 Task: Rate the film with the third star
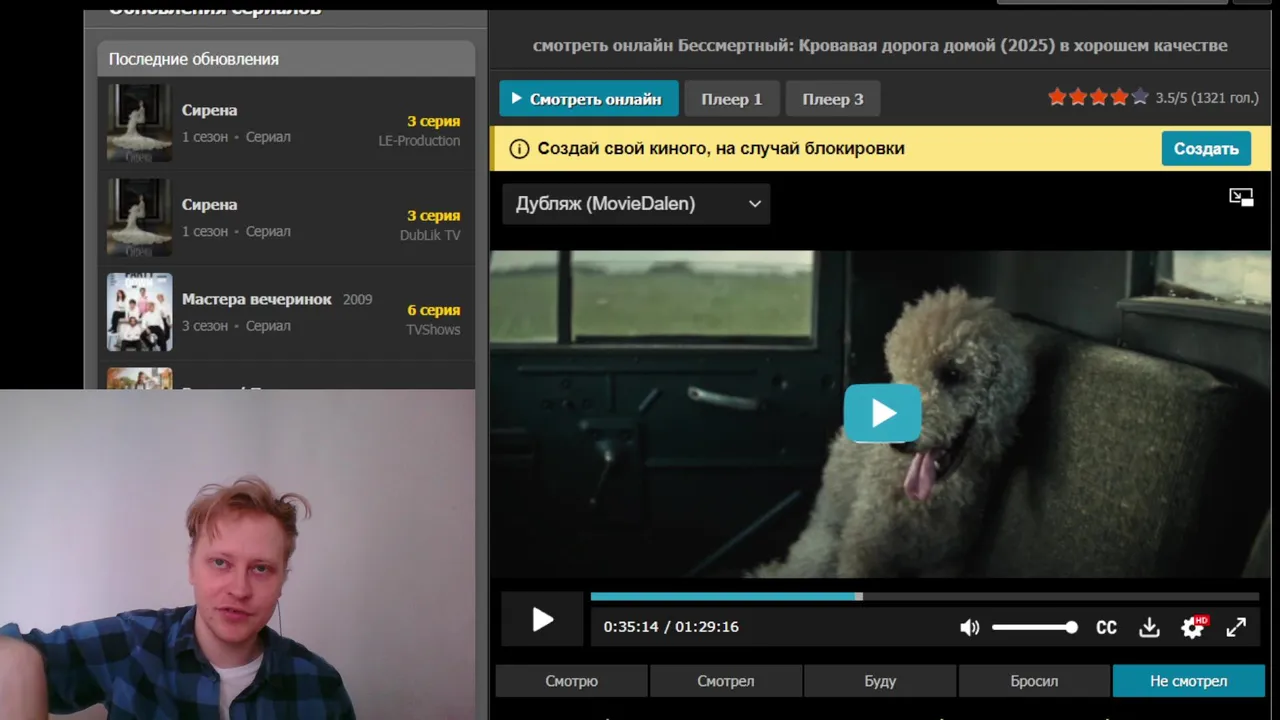click(x=1098, y=97)
